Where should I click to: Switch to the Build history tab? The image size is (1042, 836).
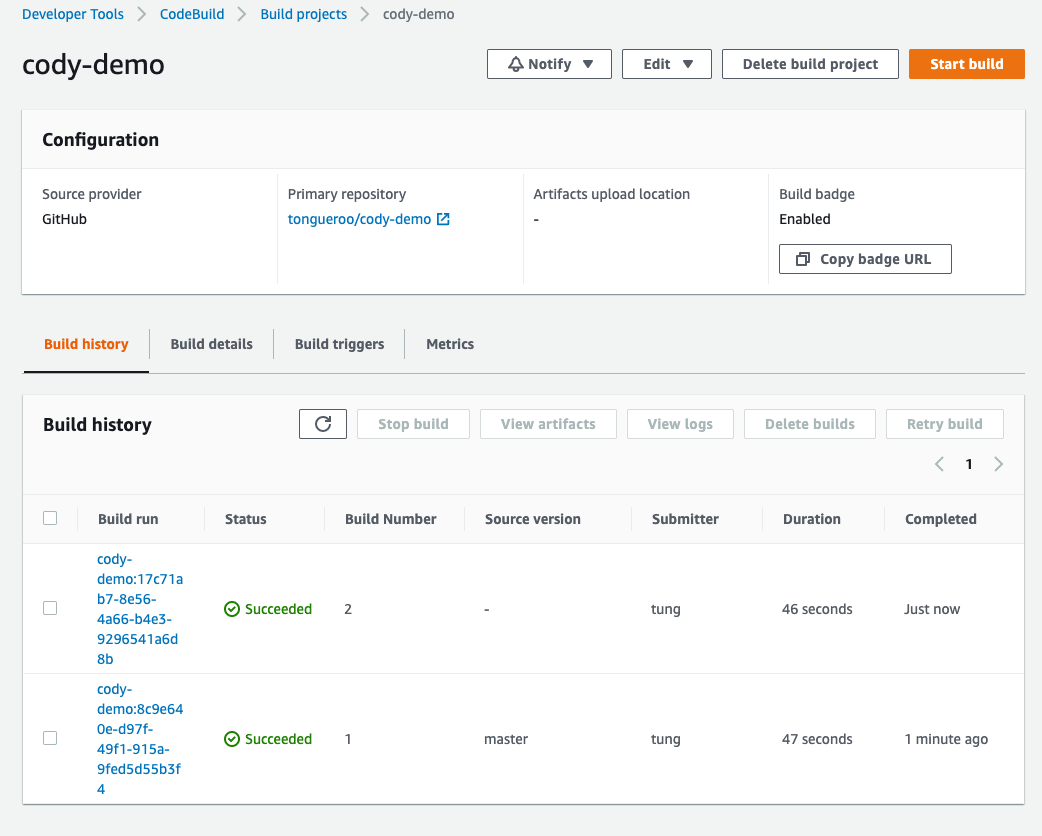[x=86, y=344]
